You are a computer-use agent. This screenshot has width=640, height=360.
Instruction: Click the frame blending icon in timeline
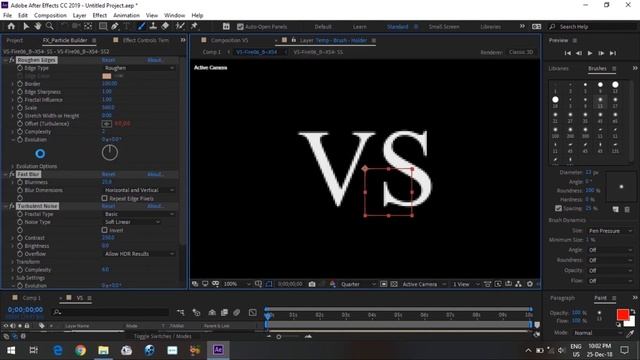pyautogui.click(x=224, y=313)
